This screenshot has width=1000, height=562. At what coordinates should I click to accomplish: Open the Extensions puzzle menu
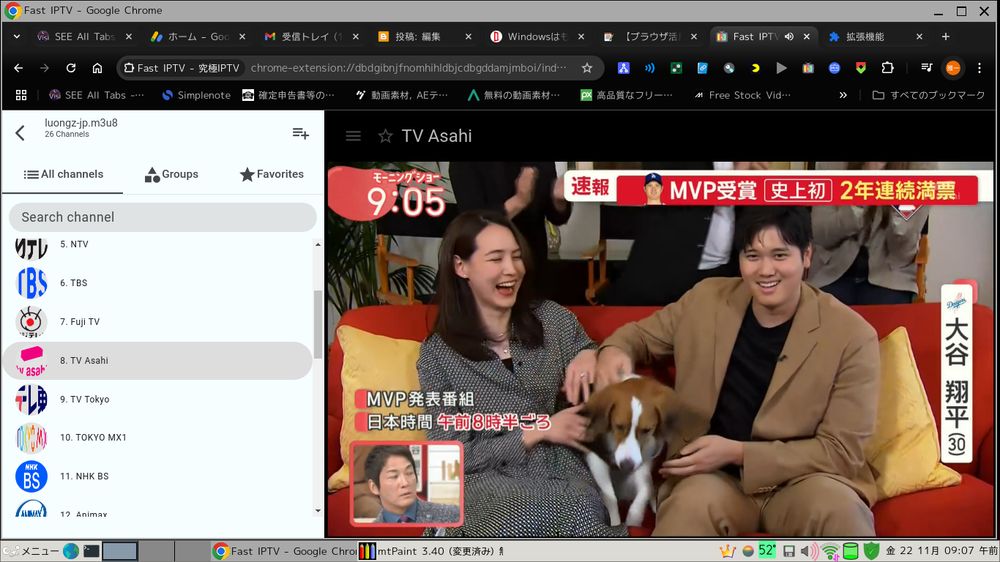click(x=887, y=68)
